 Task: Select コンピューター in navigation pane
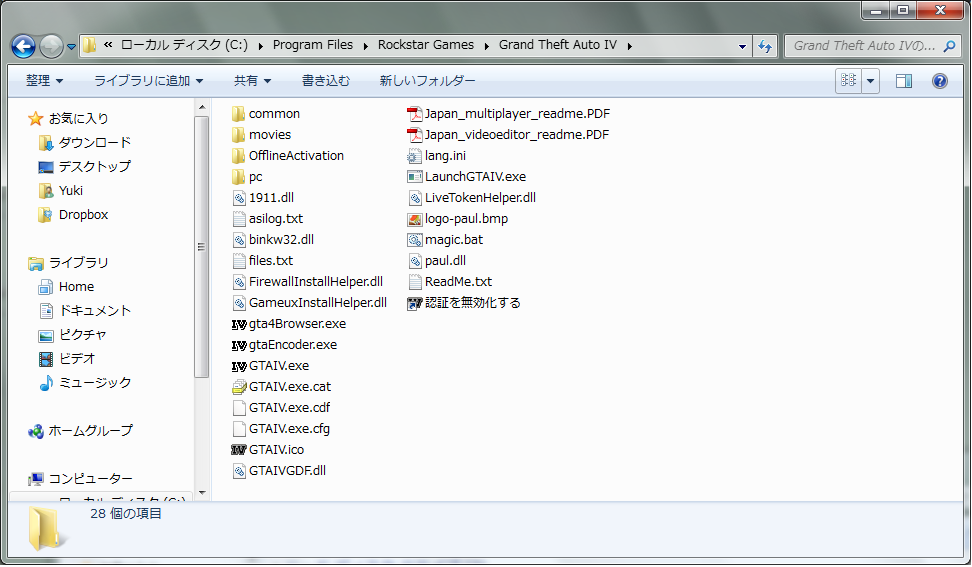tap(80, 479)
